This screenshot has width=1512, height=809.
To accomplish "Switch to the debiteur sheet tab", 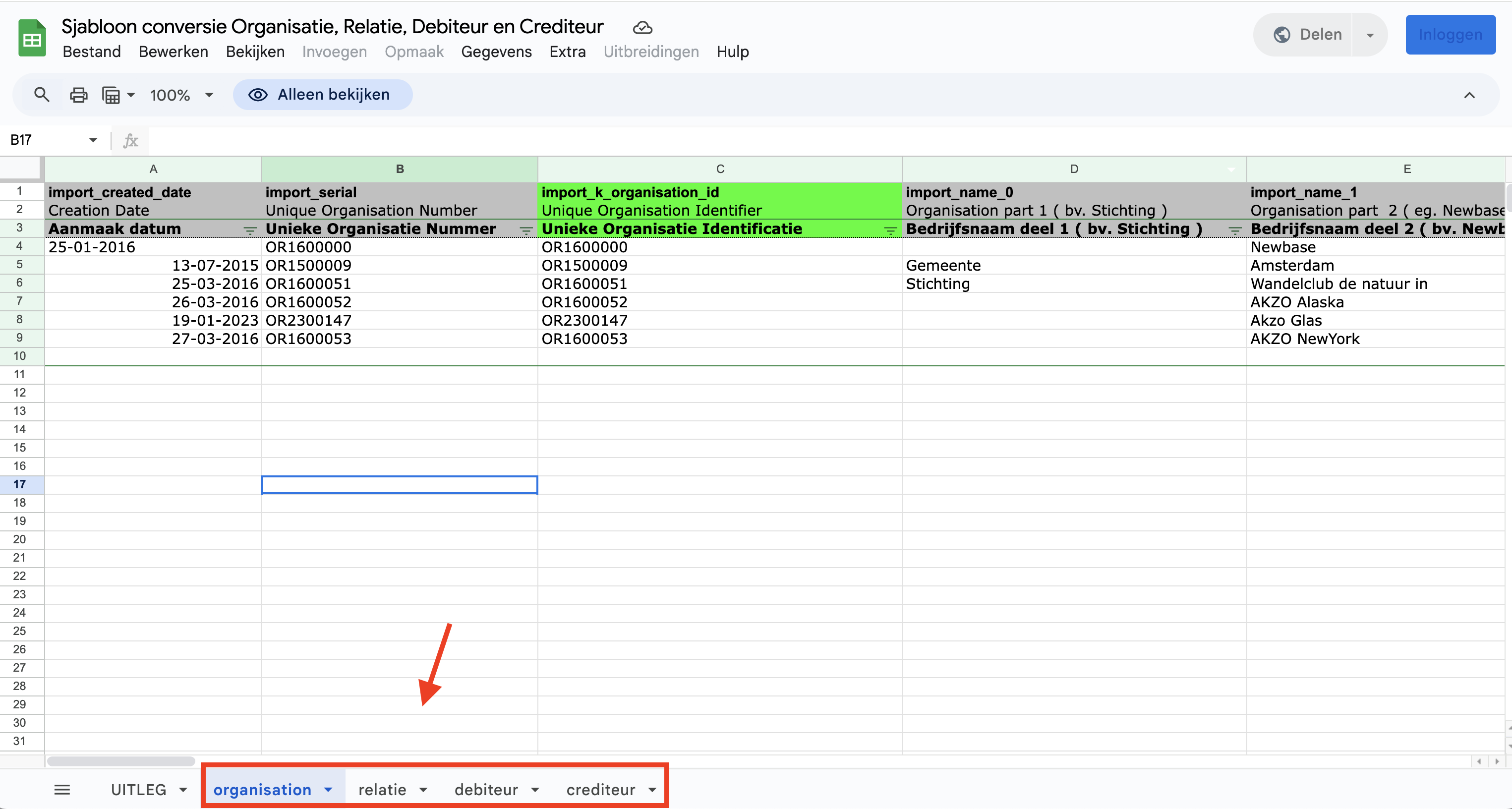I will point(486,790).
